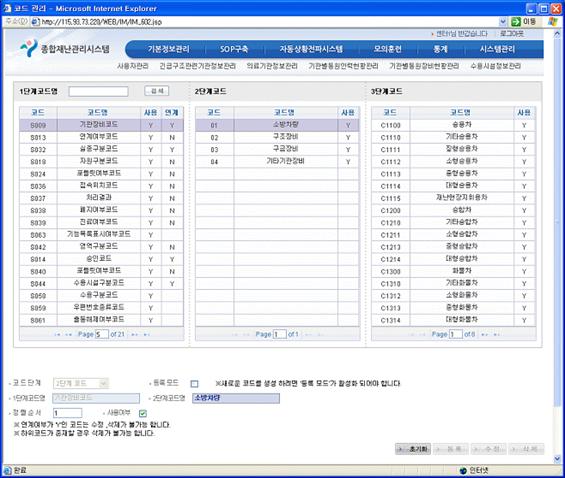The height and width of the screenshot is (478, 565).
Task: Jump to last page of 3단계 code list
Action: (x=497, y=335)
